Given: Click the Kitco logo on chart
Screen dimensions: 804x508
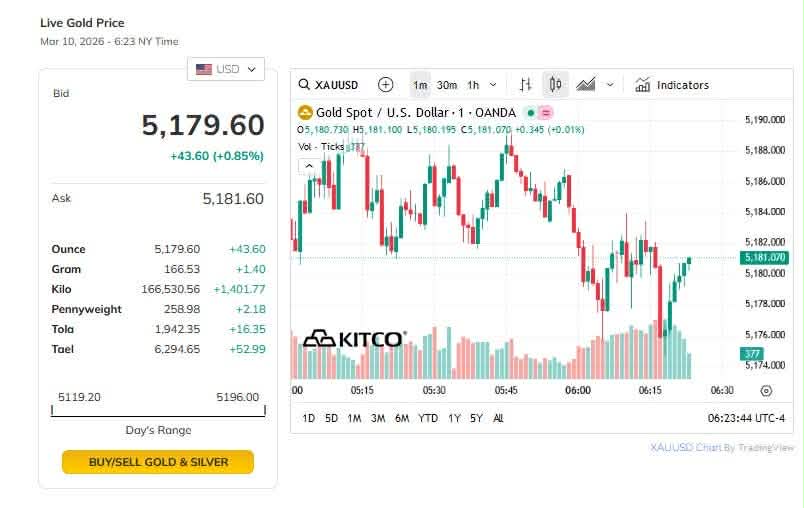Looking at the screenshot, I should click(x=354, y=339).
